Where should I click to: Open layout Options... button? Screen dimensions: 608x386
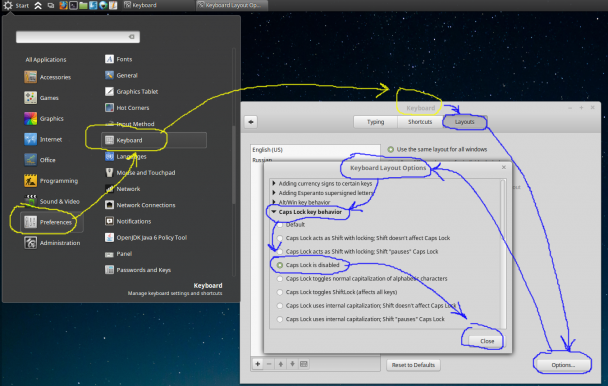pos(563,365)
